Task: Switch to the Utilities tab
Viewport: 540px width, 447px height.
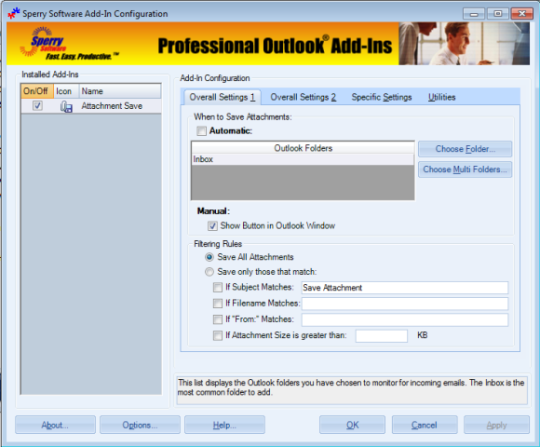Action: (442, 97)
